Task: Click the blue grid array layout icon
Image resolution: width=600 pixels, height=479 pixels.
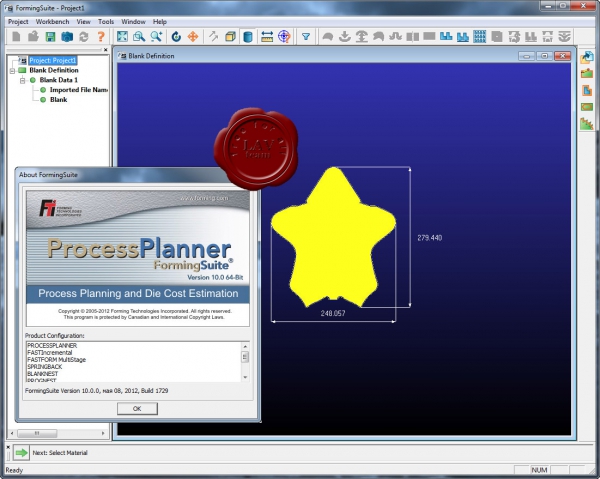Action: click(x=479, y=37)
